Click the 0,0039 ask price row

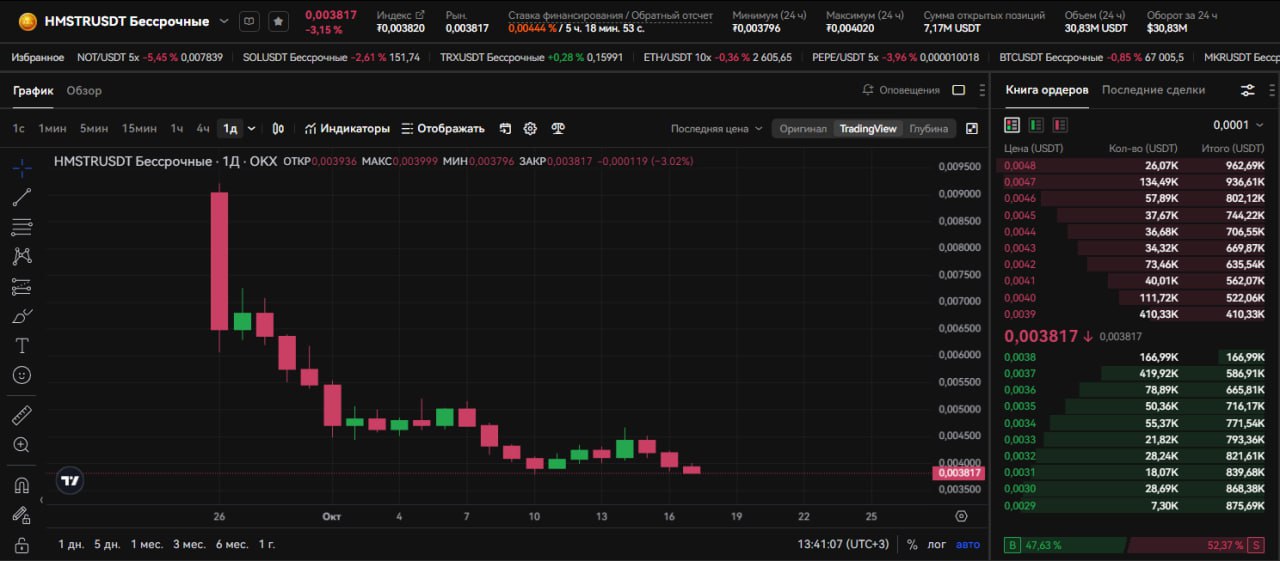click(1134, 314)
